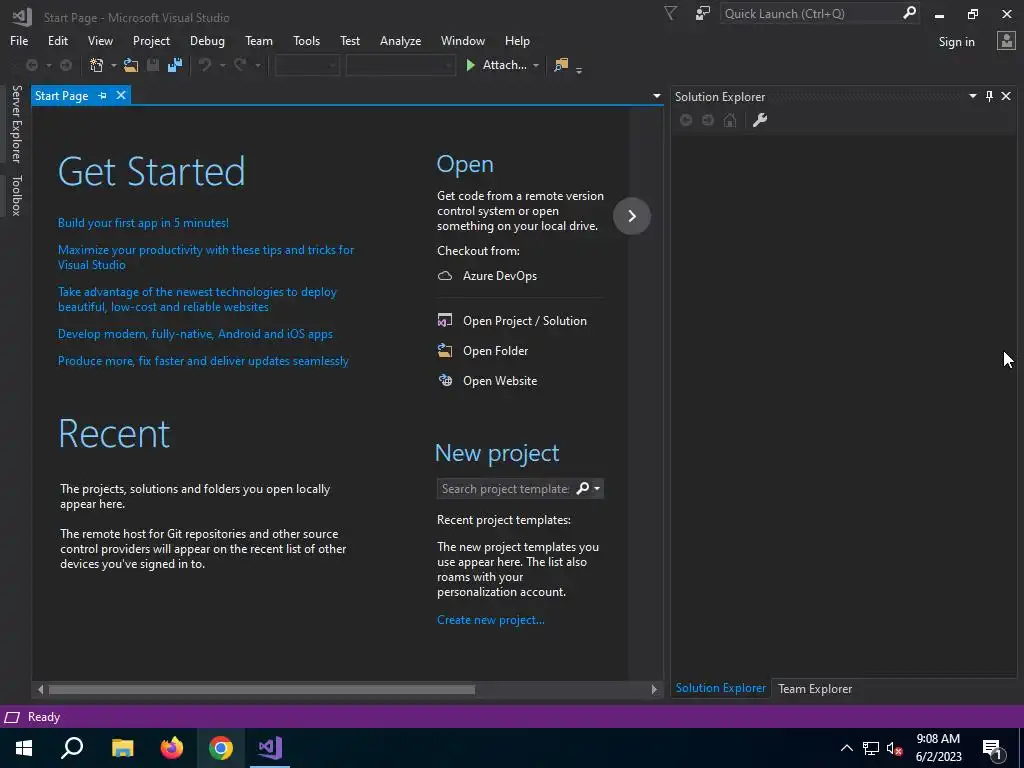
Task: Open the Undo history dropdown arrow
Action: point(222,65)
